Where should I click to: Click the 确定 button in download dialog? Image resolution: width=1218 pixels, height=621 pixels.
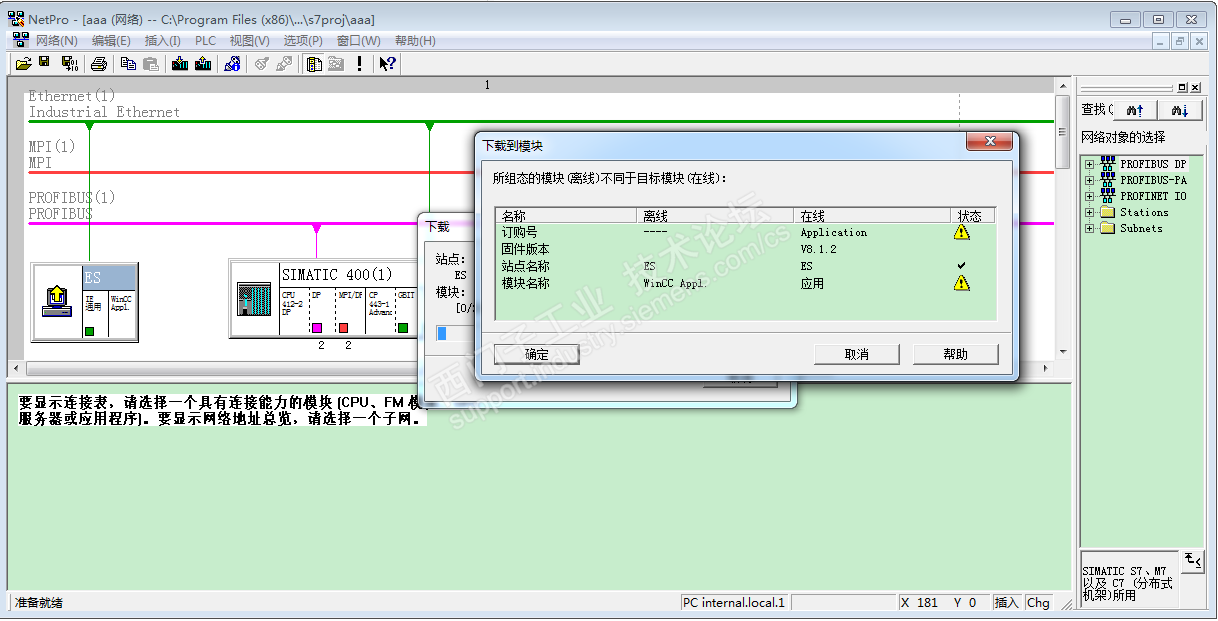point(537,354)
